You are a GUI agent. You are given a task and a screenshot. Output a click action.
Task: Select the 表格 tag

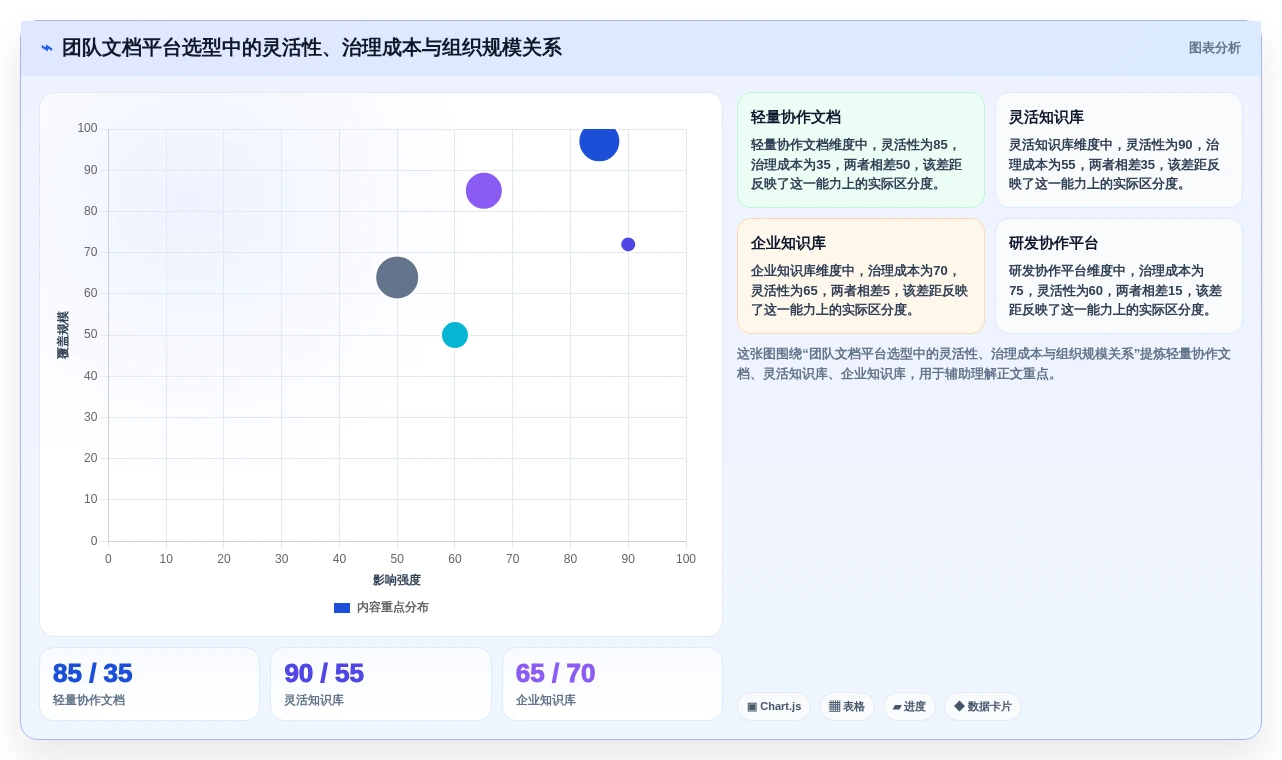pyautogui.click(x=847, y=707)
